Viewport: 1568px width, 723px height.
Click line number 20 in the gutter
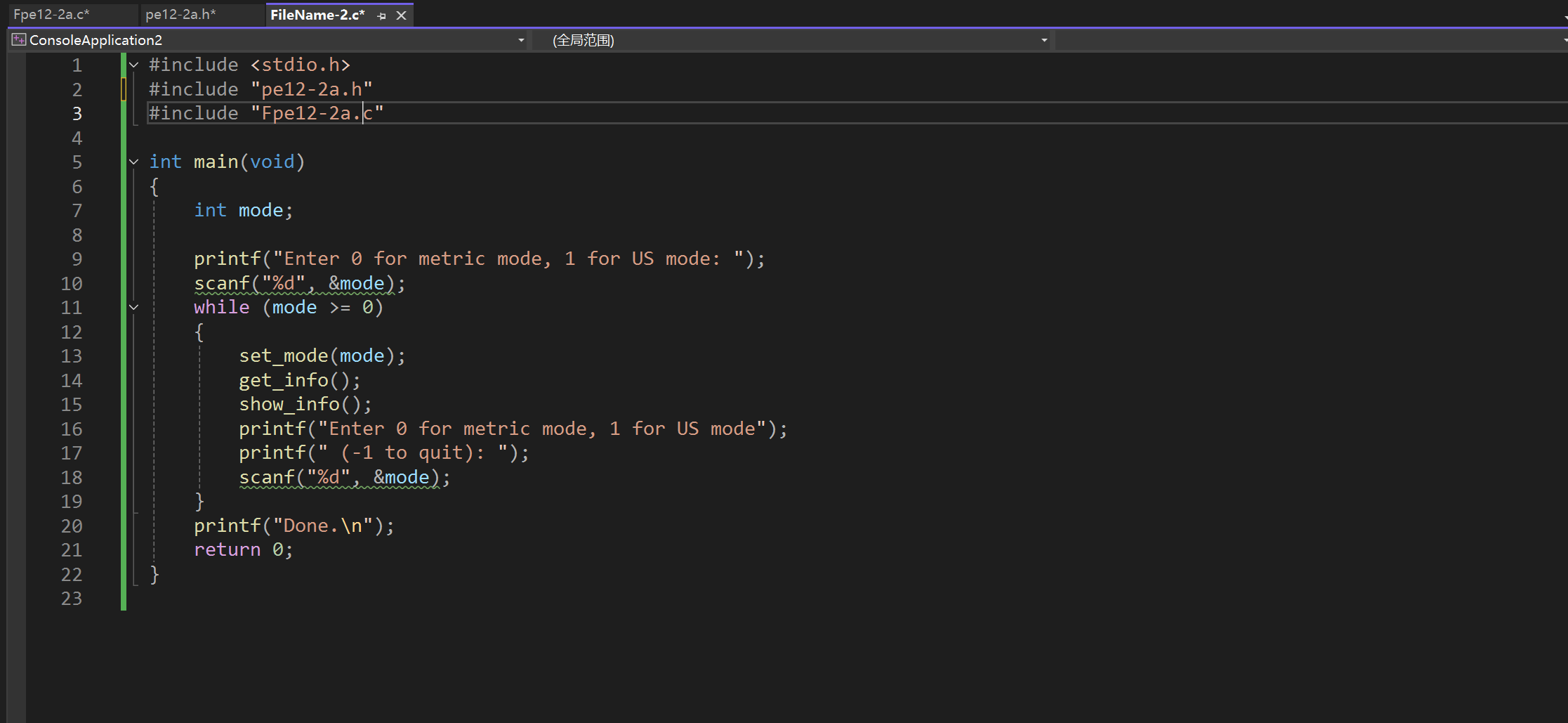point(72,526)
